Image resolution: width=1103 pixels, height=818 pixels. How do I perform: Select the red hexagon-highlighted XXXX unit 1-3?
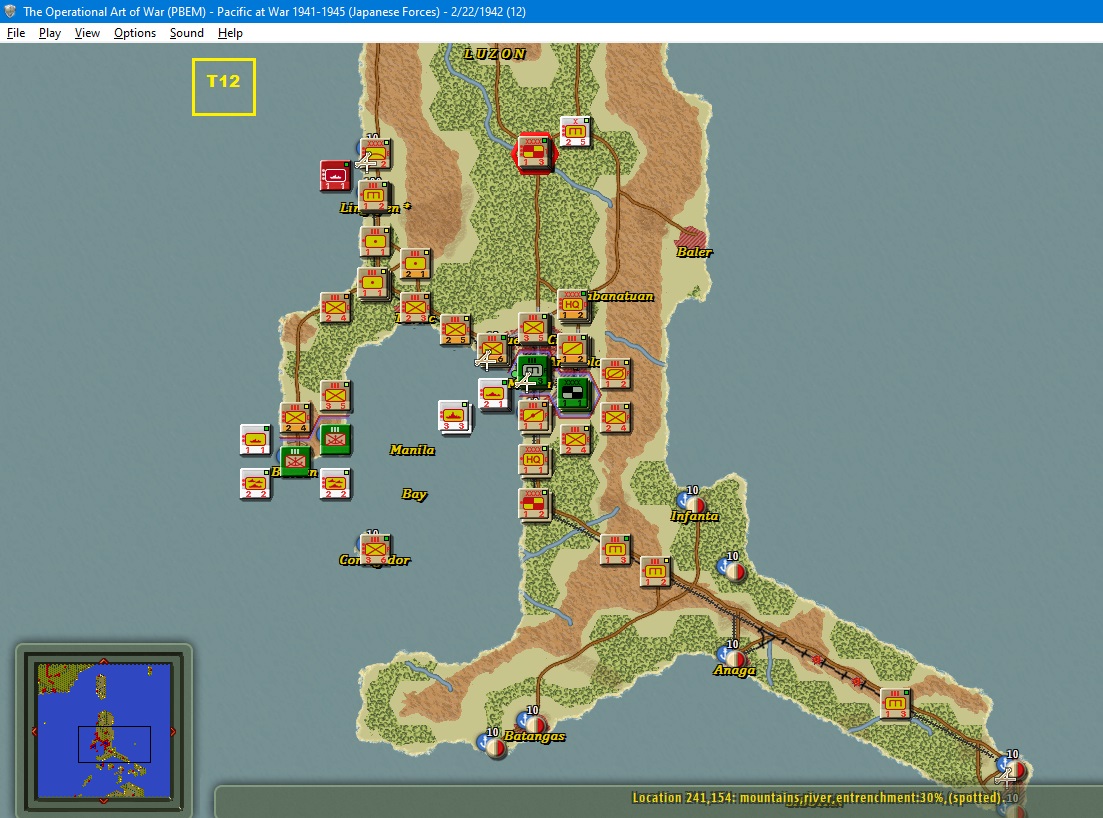534,151
